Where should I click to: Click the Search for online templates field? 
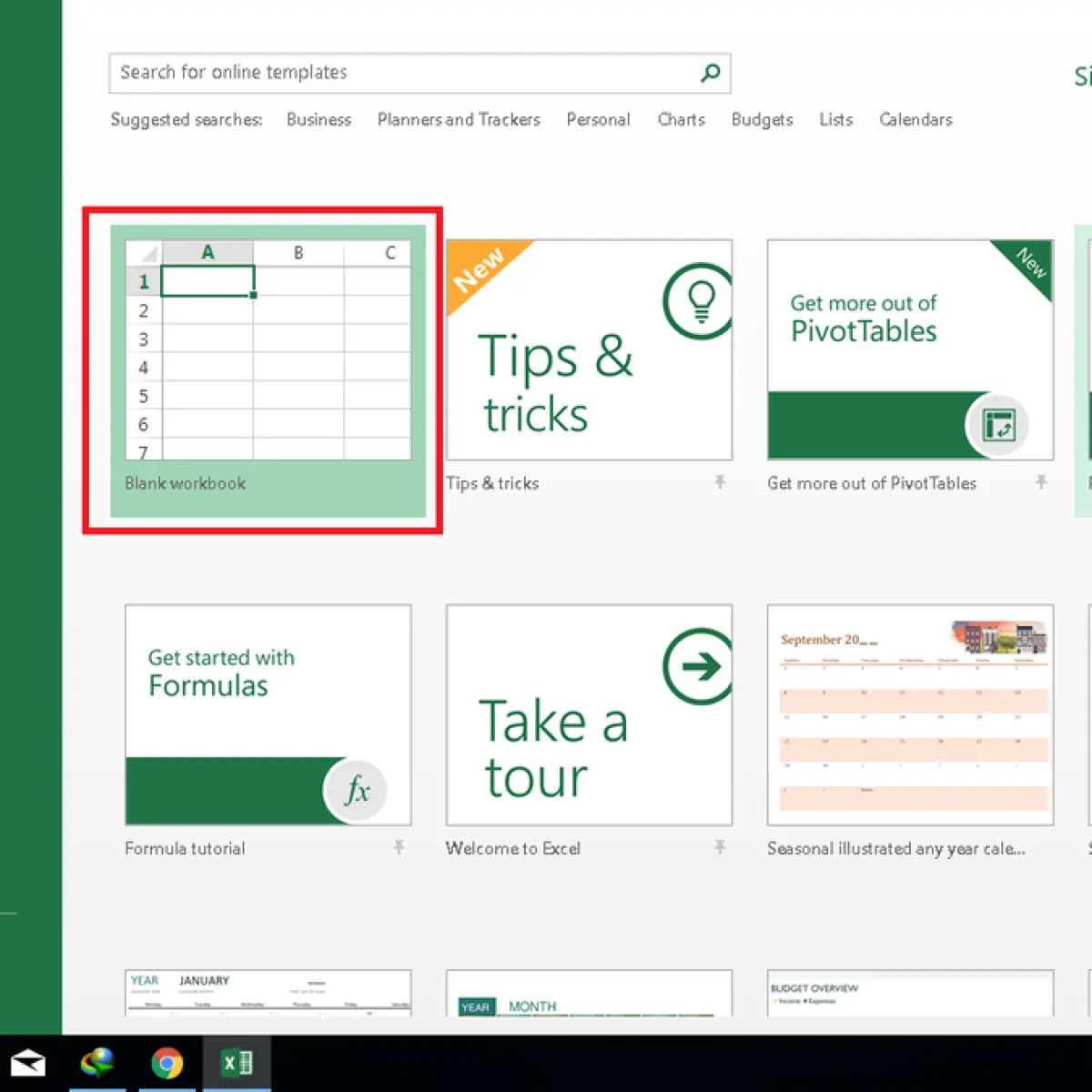tap(420, 73)
